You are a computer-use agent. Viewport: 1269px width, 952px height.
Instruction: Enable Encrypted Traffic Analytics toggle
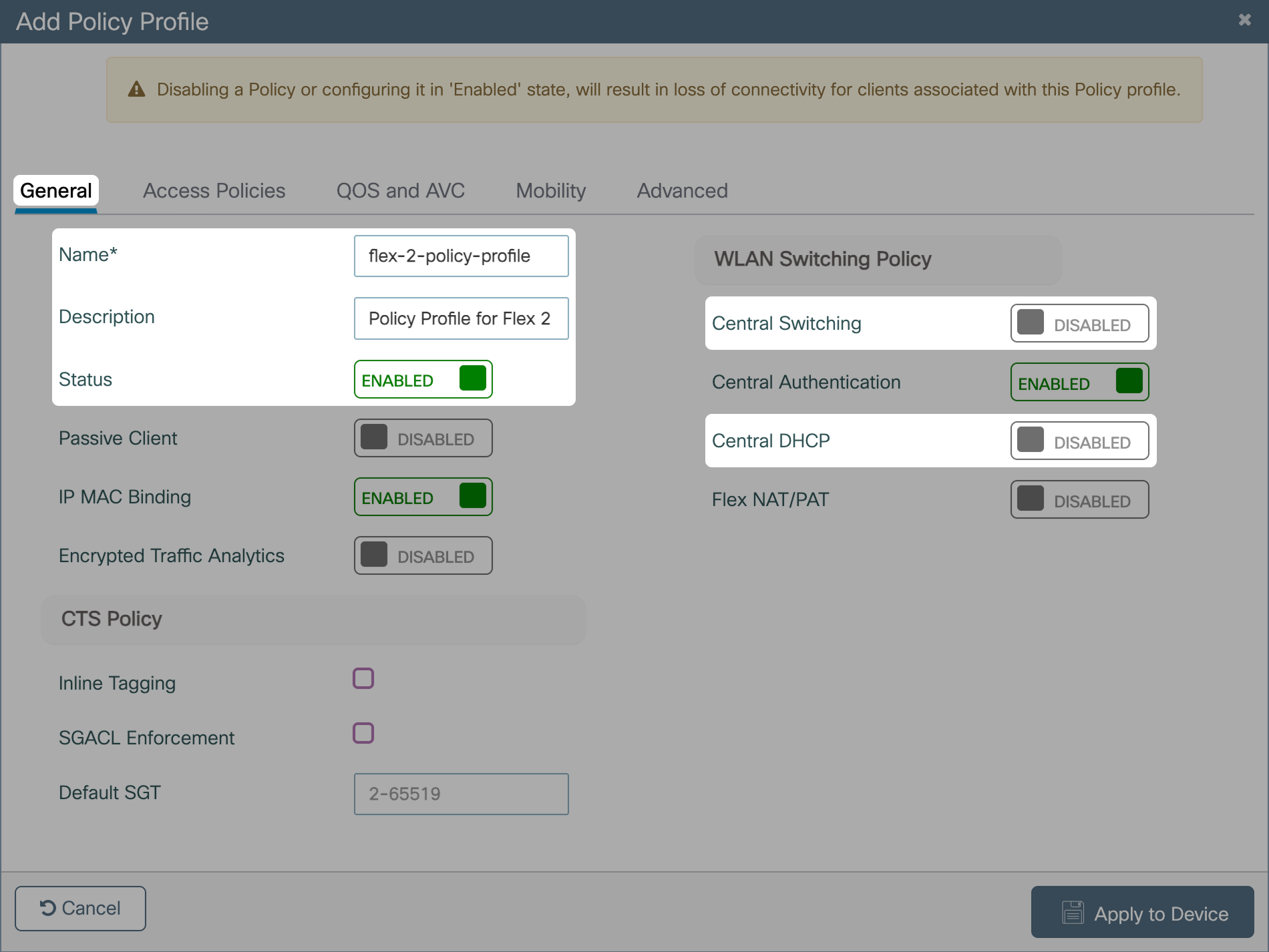point(423,555)
